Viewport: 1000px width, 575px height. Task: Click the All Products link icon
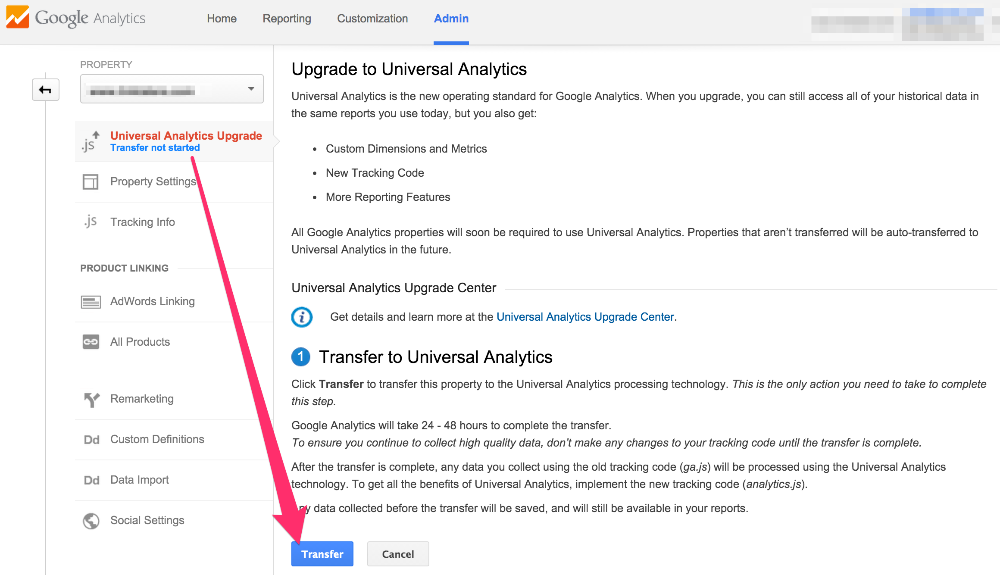pos(91,342)
